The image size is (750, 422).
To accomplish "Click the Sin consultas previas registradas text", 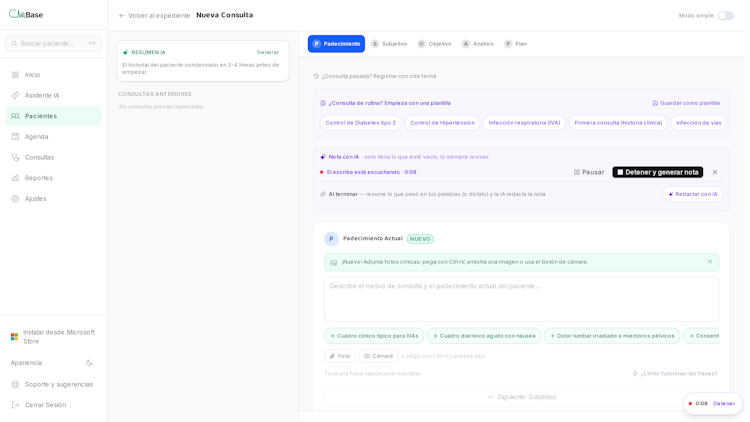I will (x=161, y=107).
